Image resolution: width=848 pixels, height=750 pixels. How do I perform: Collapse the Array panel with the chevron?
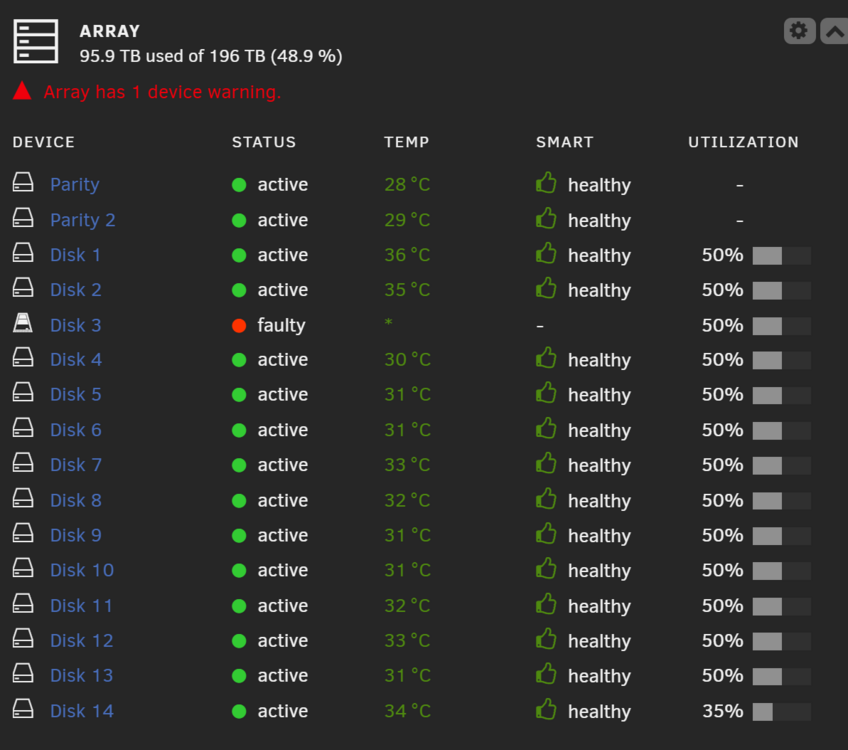coord(834,31)
